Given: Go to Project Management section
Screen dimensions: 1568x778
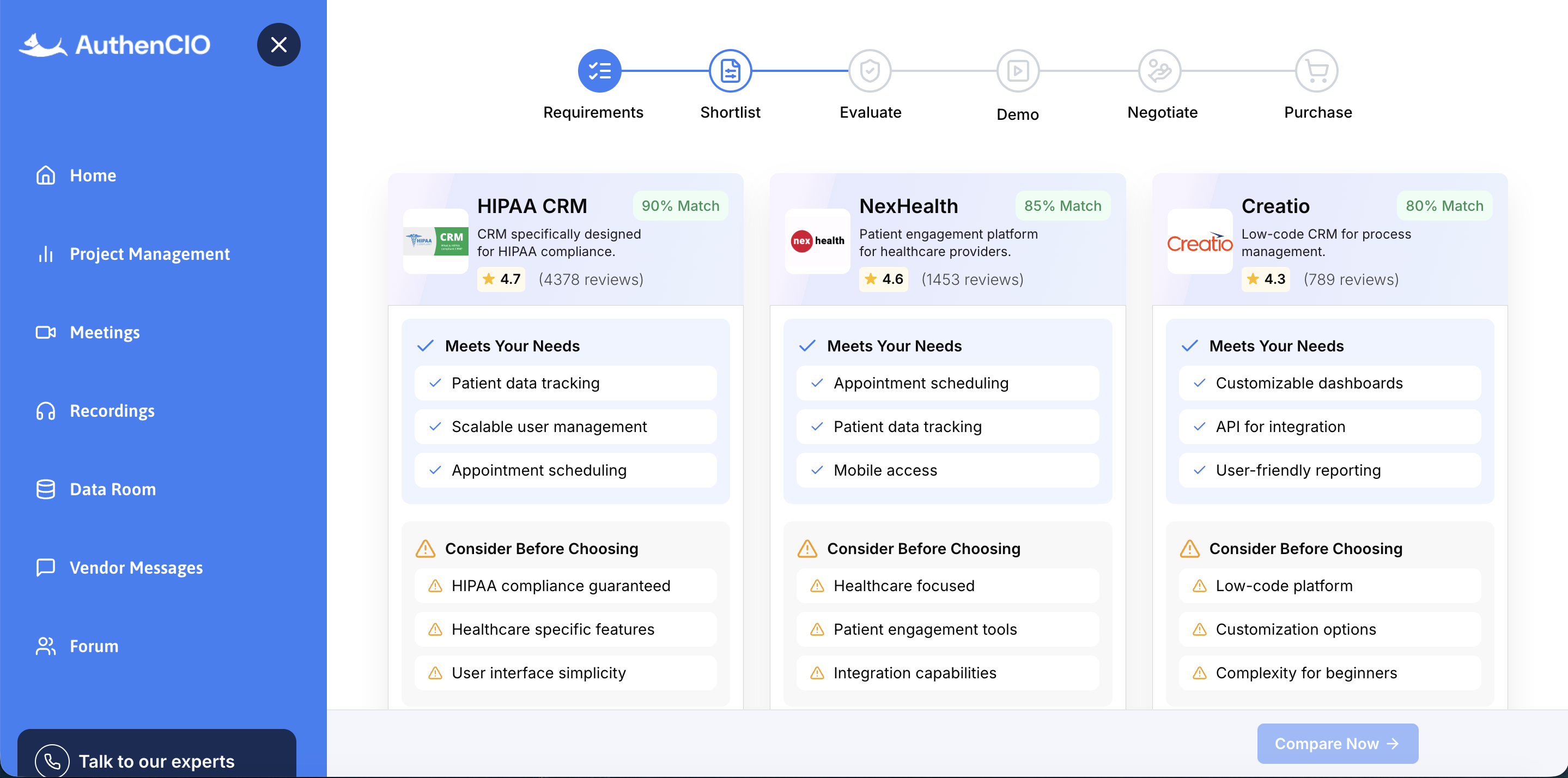Looking at the screenshot, I should (149, 254).
